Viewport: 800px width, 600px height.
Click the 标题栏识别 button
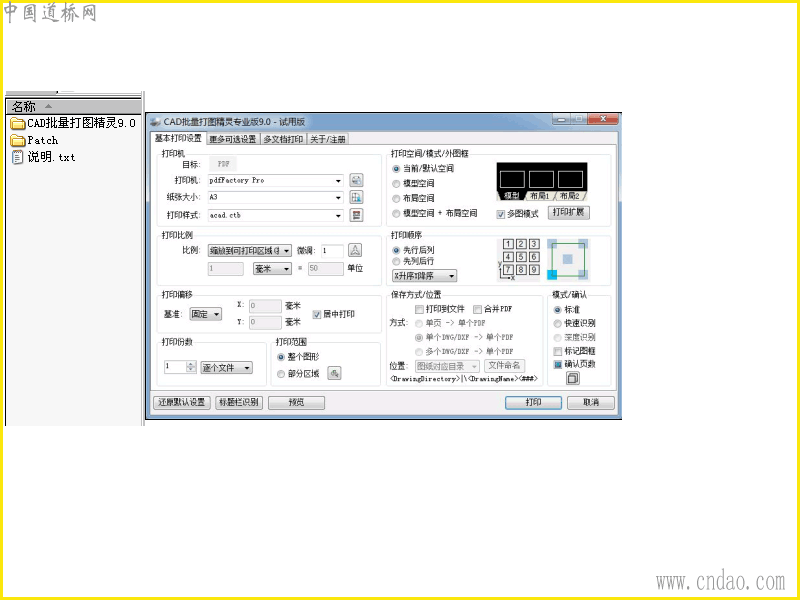tap(239, 402)
